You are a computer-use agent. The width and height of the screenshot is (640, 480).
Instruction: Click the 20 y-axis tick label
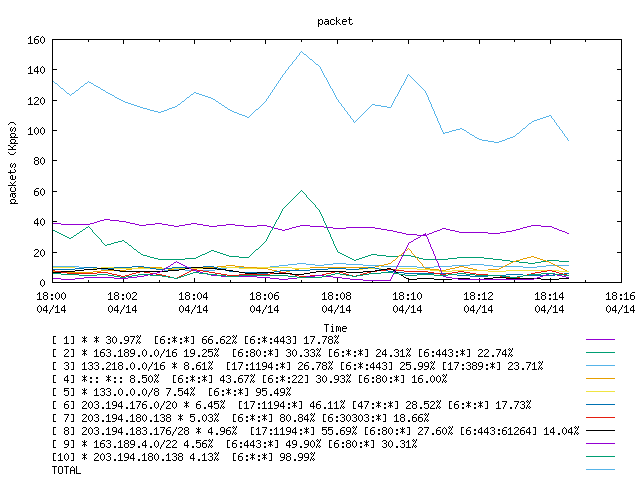[39, 253]
